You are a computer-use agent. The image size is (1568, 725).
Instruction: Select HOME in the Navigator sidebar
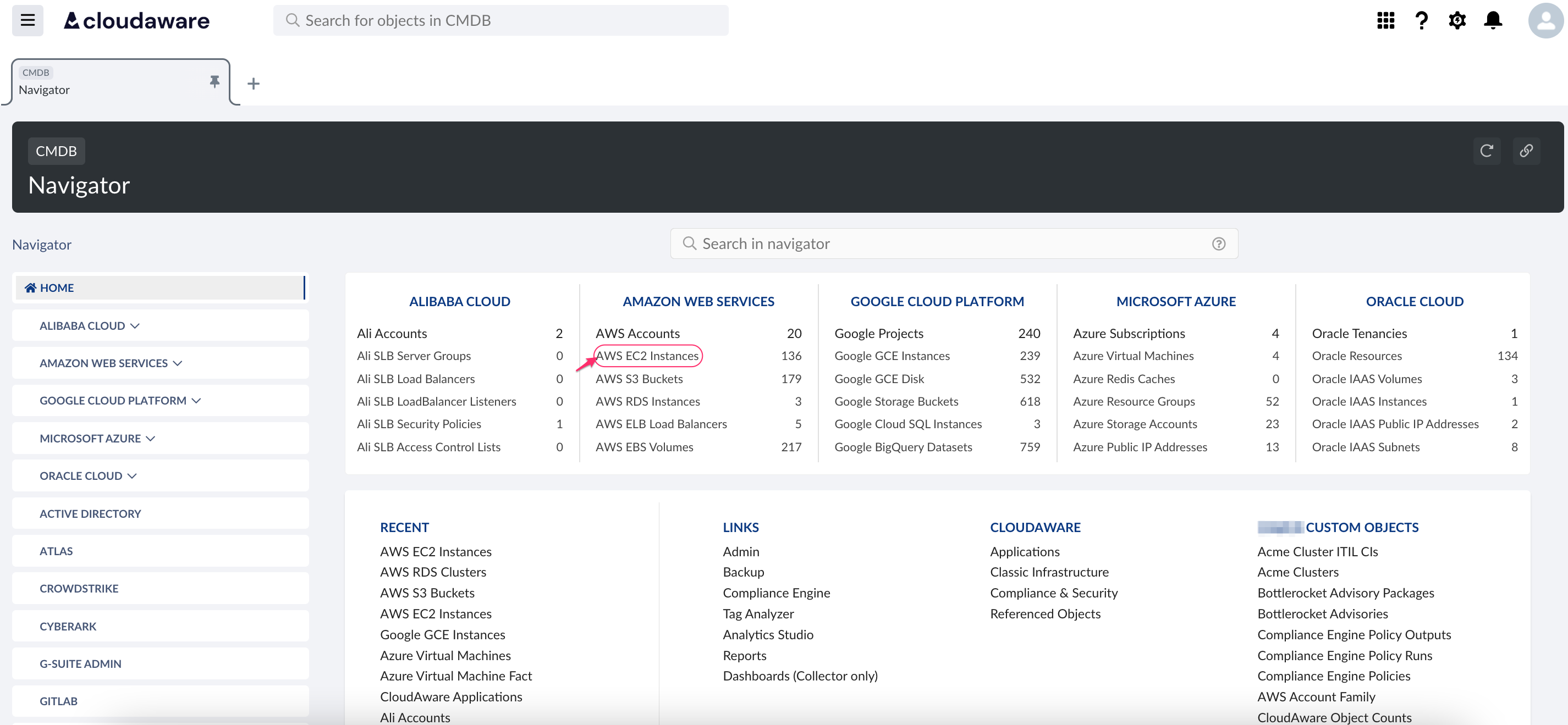(56, 287)
